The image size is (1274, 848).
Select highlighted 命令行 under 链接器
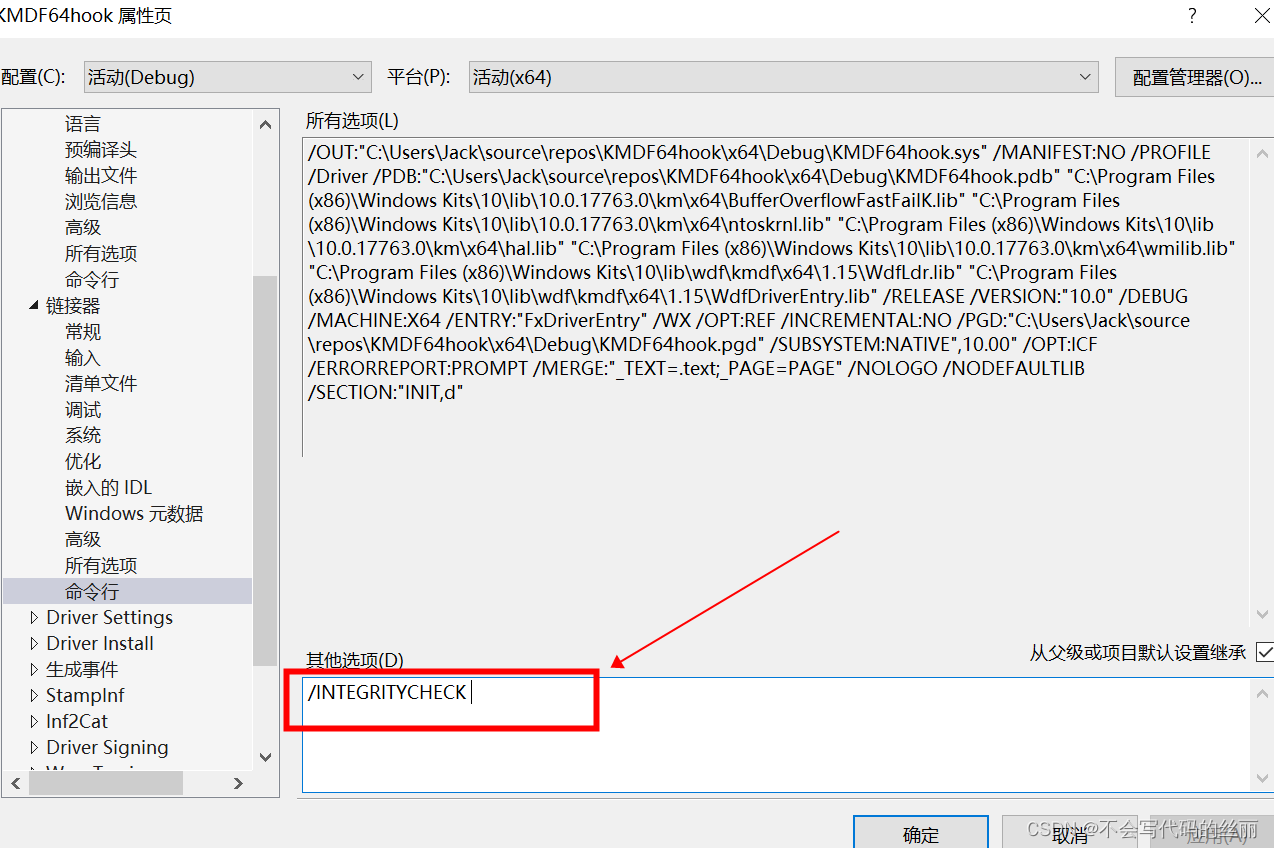click(127, 591)
